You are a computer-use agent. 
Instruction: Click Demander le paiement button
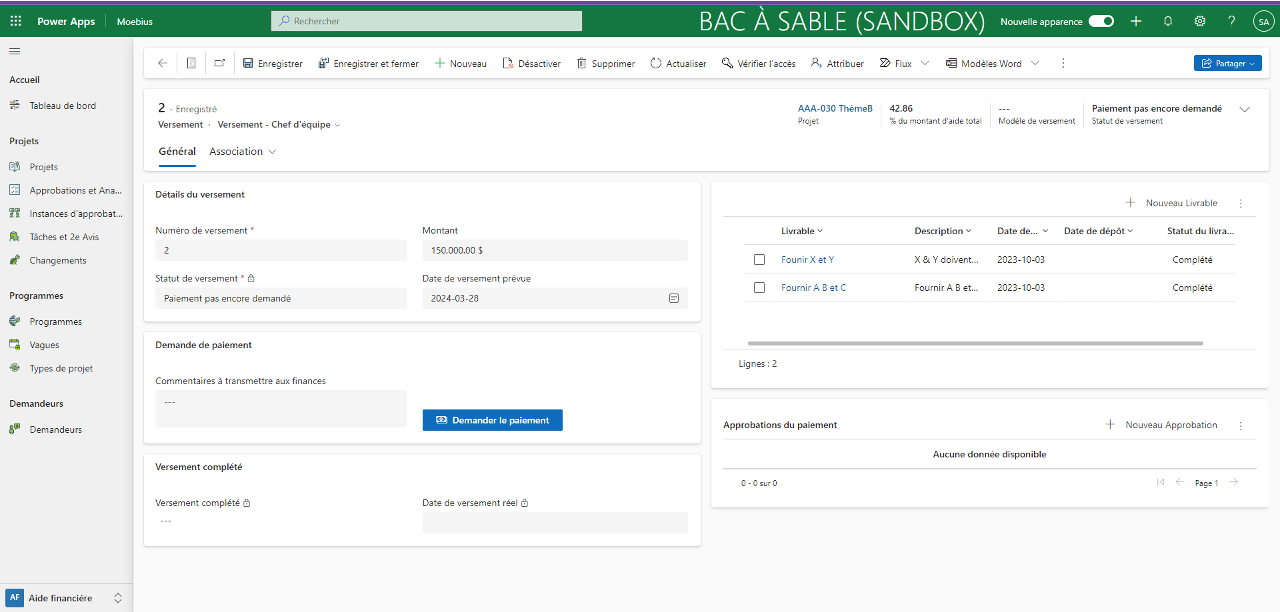tap(493, 420)
